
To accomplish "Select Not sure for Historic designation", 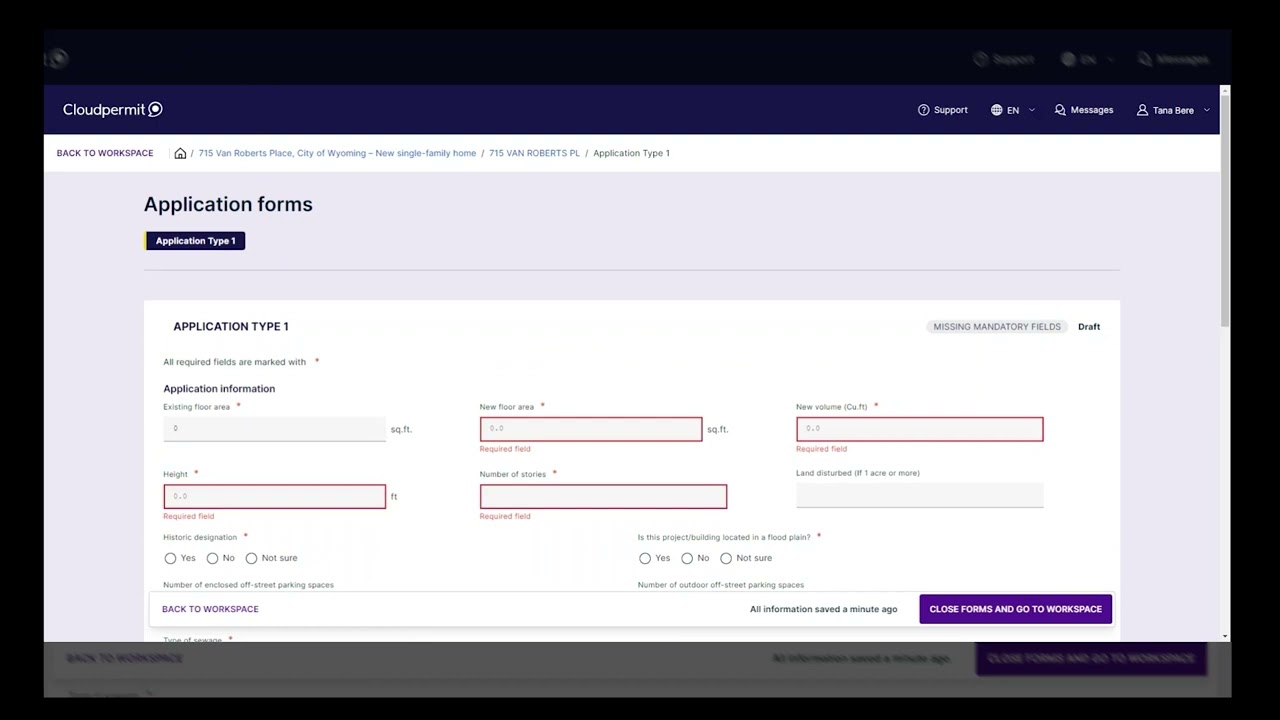I will pyautogui.click(x=251, y=558).
